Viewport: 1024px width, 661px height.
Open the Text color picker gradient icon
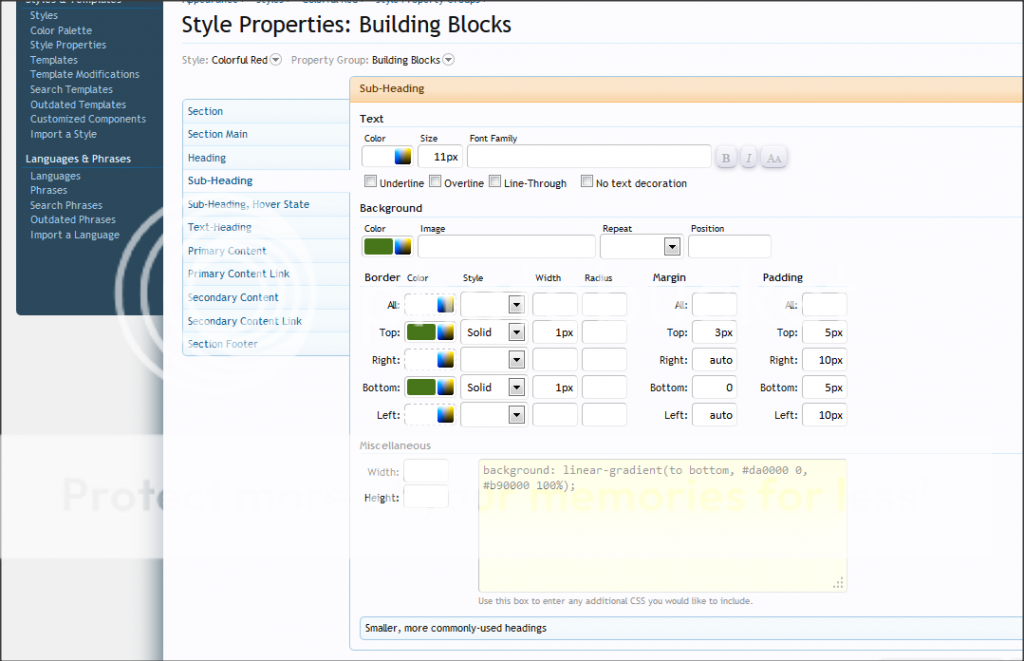click(x=402, y=156)
